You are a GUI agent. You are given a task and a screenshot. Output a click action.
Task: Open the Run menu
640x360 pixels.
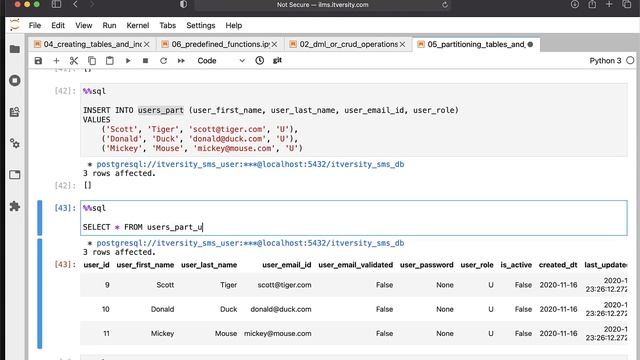[x=109, y=25]
